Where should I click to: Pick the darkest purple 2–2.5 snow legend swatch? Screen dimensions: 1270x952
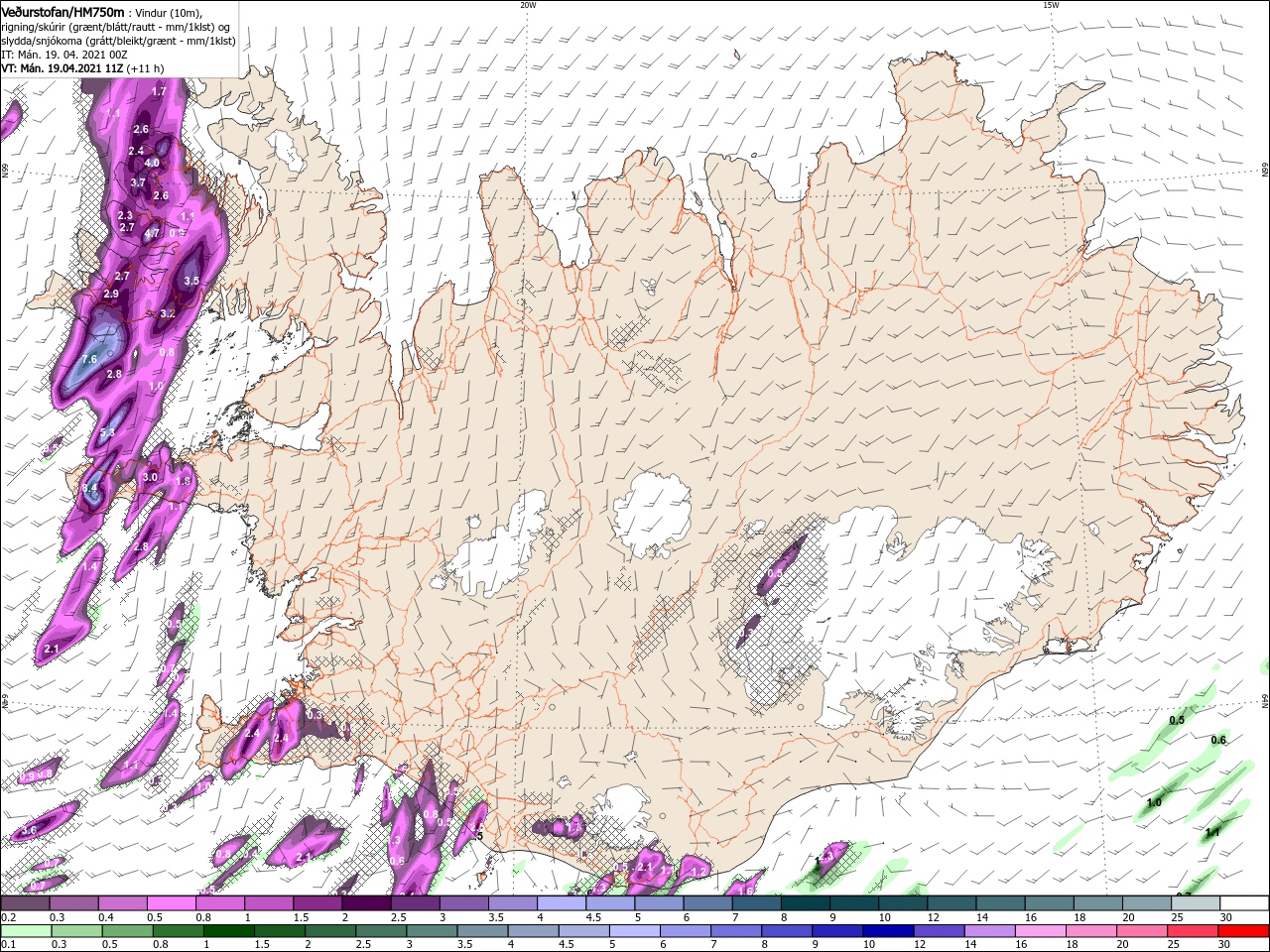pos(365,903)
